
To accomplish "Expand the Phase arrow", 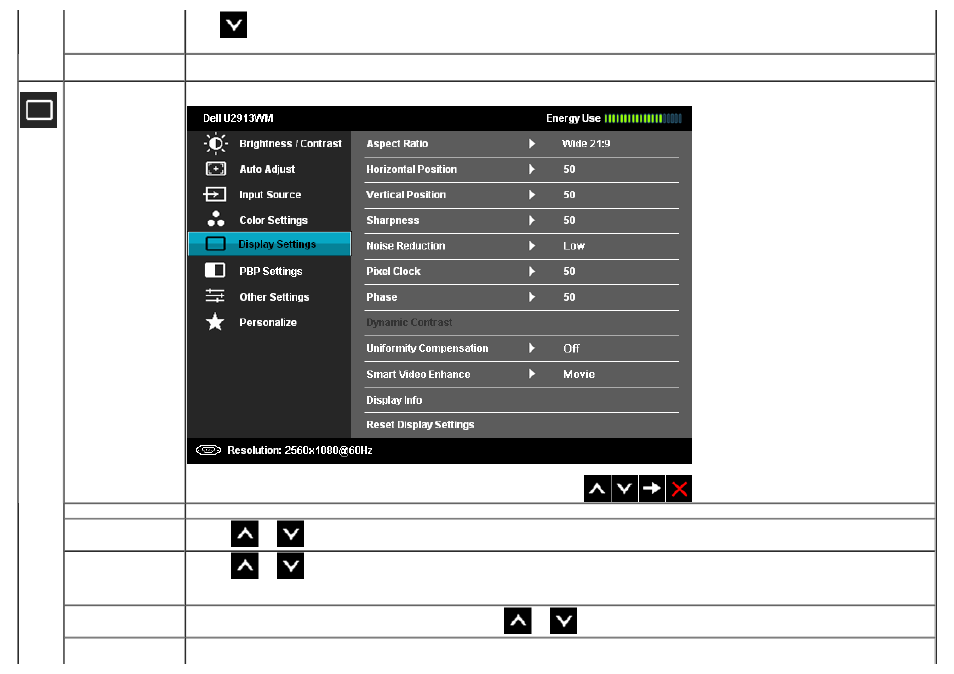I will [532, 297].
